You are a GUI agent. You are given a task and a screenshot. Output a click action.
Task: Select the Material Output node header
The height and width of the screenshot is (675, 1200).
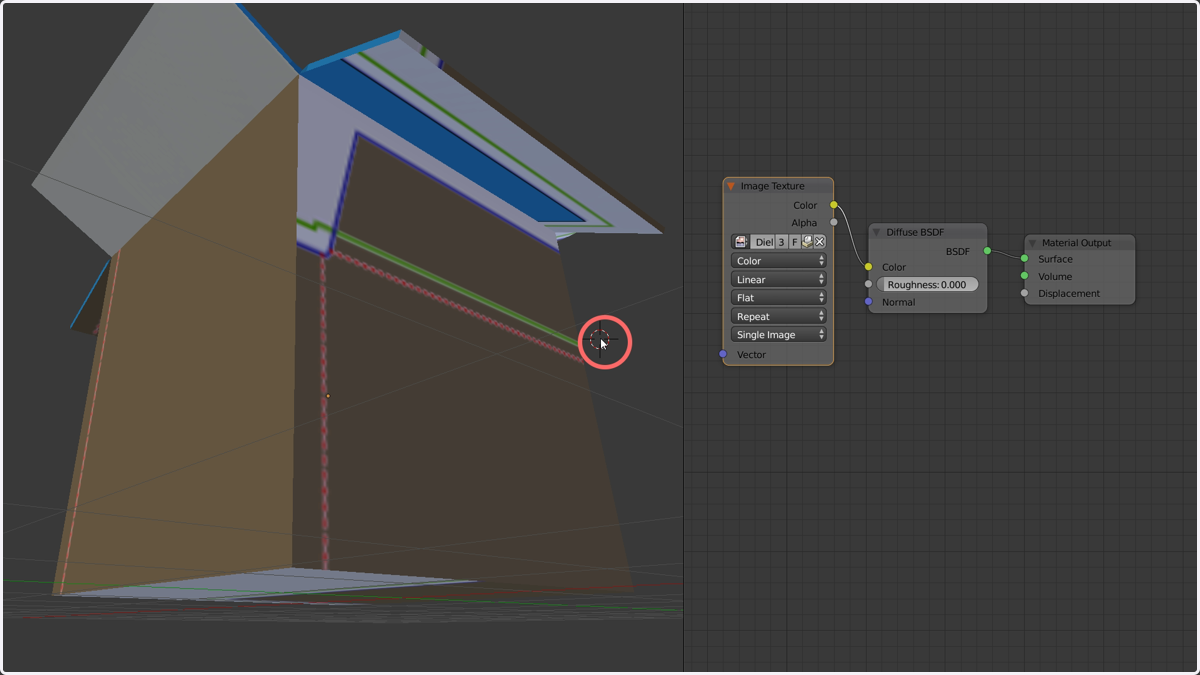(x=1079, y=243)
